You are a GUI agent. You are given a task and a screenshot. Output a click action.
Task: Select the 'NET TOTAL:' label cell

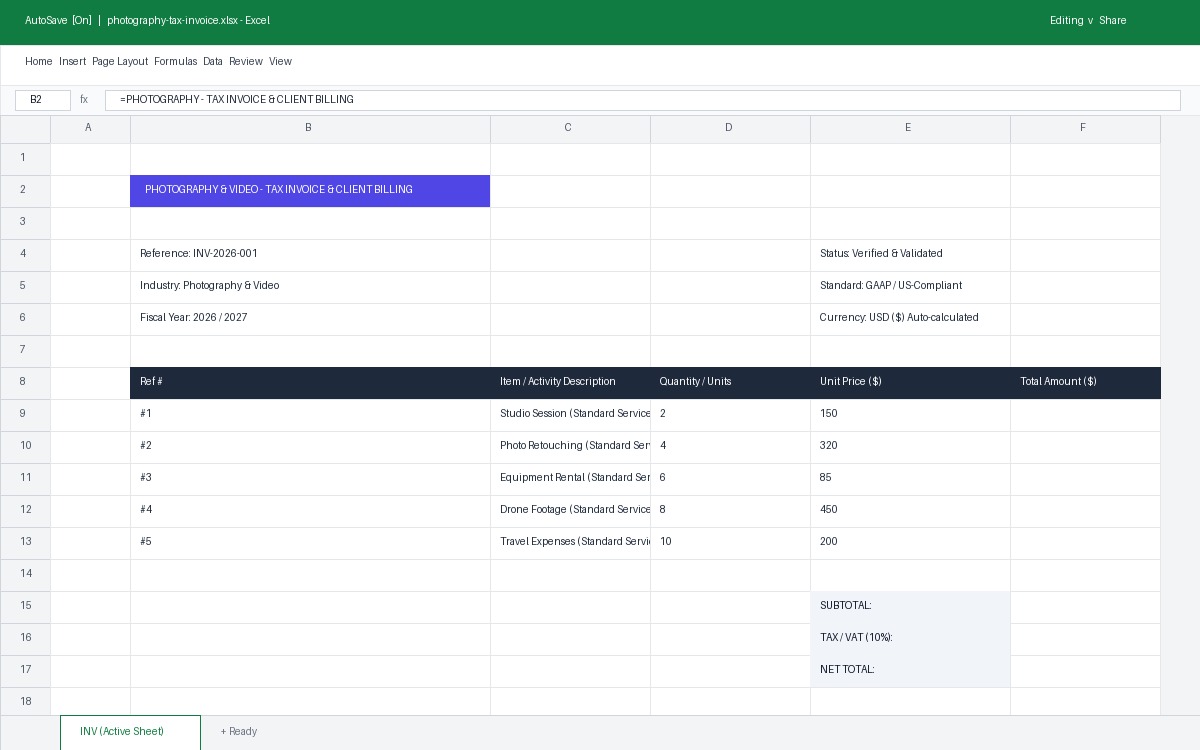pyautogui.click(x=910, y=671)
